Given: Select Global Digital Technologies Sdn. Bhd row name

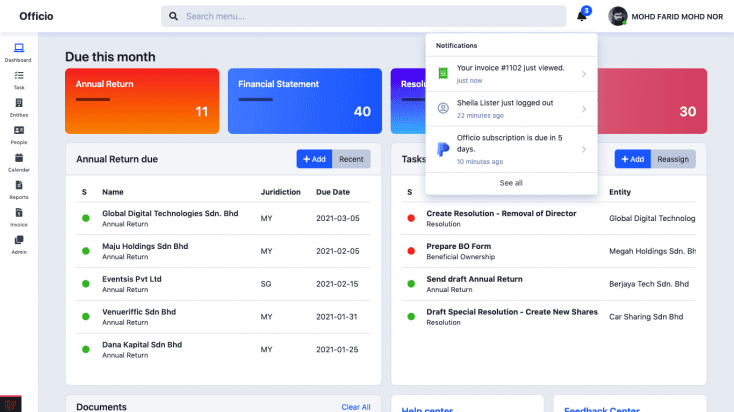Looking at the screenshot, I should [x=170, y=213].
